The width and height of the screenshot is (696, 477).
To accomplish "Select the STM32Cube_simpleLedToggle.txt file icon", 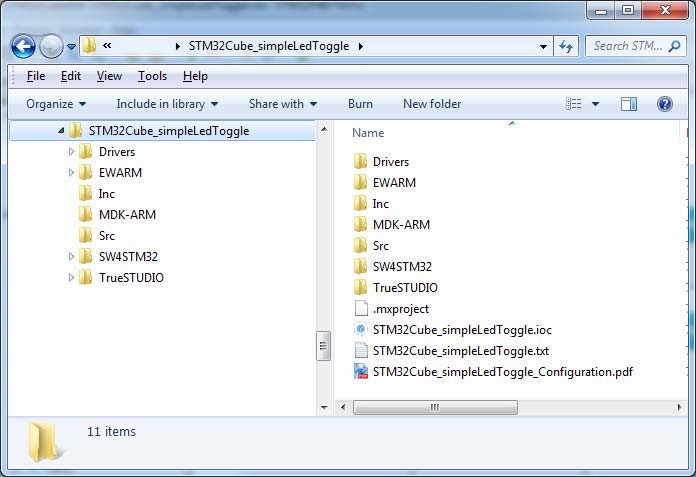I will coord(361,351).
